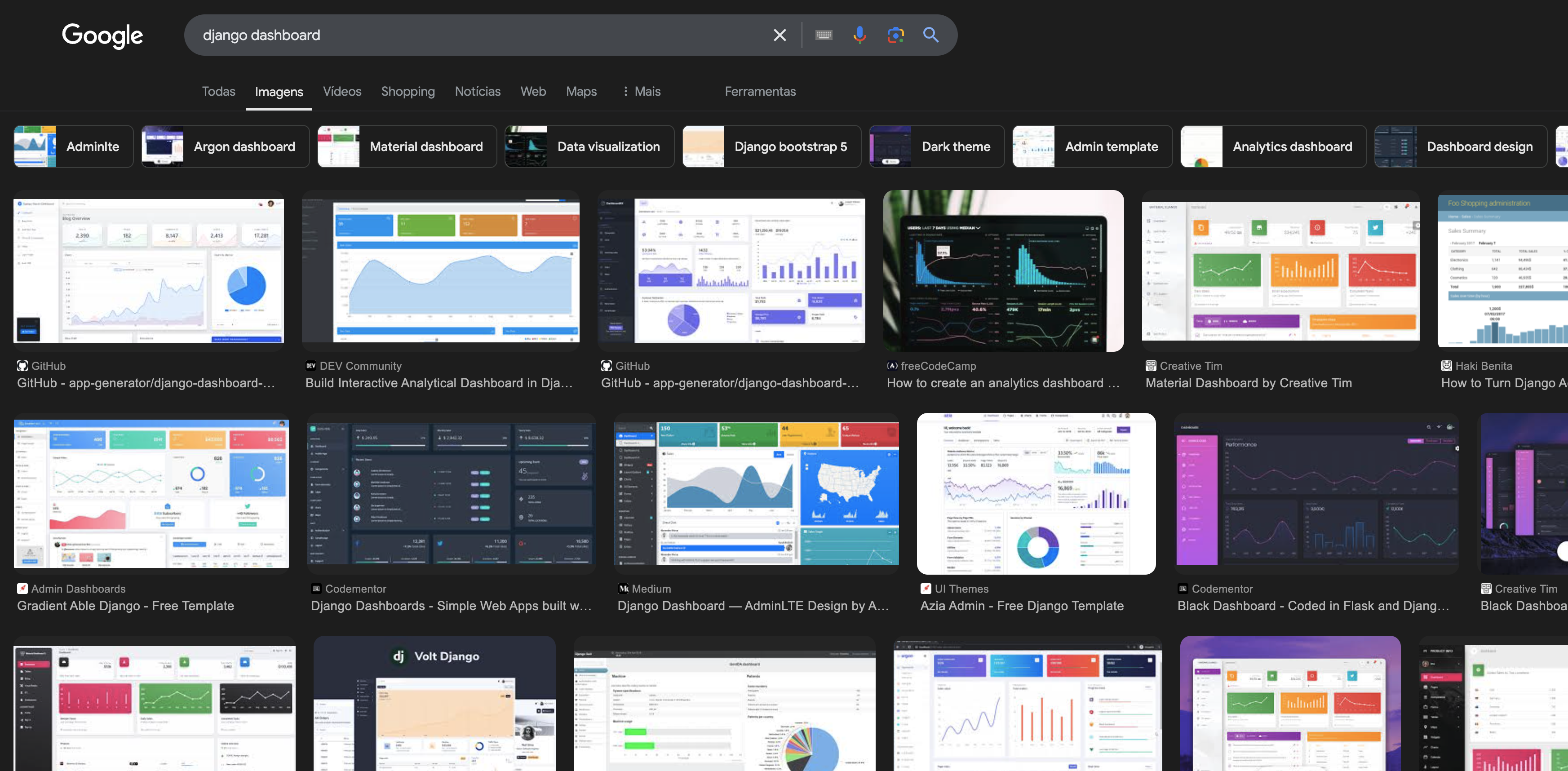Expand the Mais menu
The image size is (1568, 771).
(642, 91)
